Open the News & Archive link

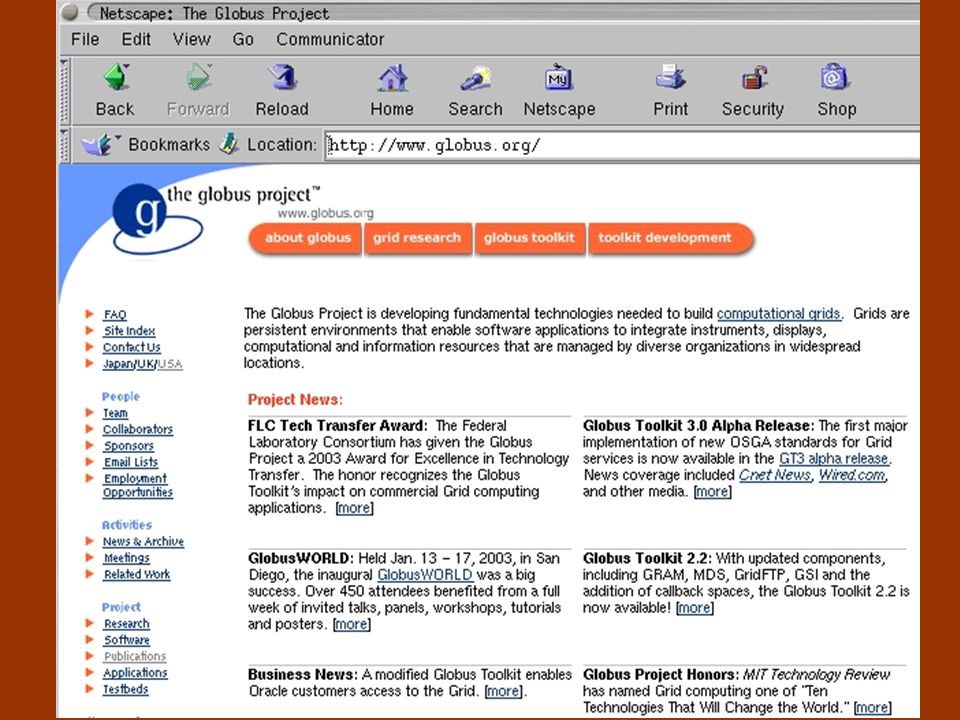point(143,542)
